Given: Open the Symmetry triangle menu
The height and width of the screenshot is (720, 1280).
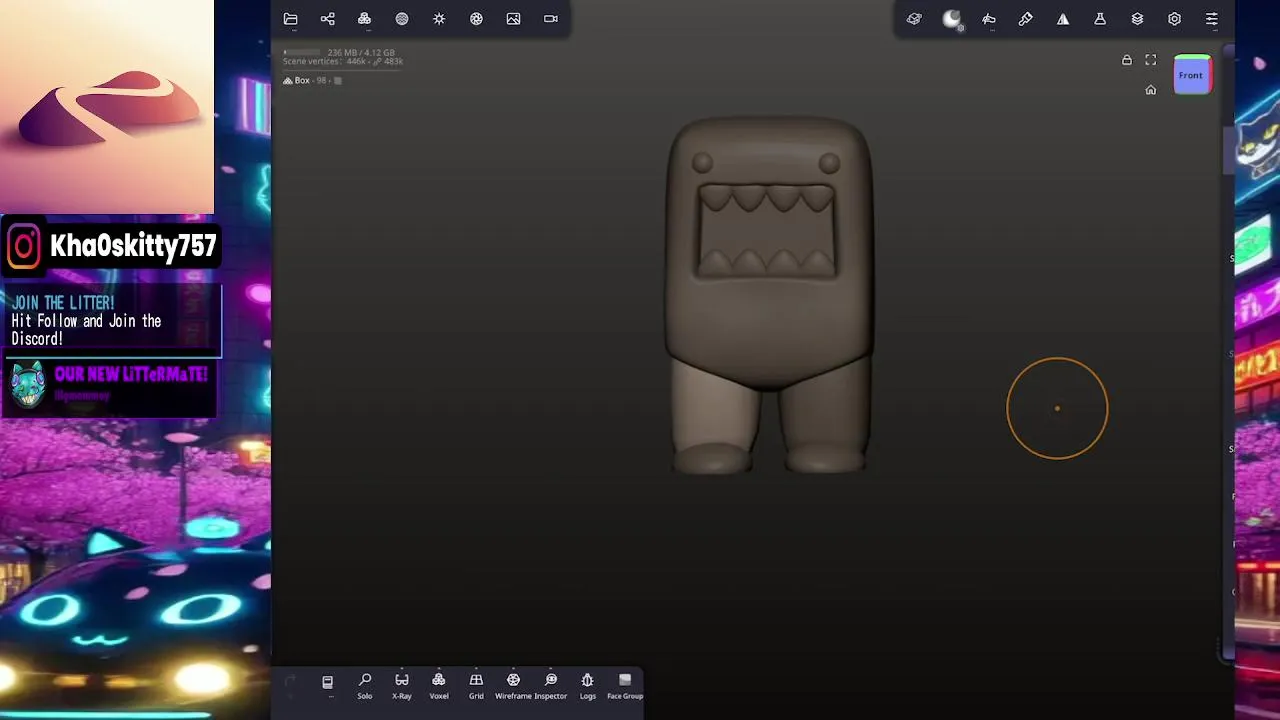Looking at the screenshot, I should [x=1063, y=19].
